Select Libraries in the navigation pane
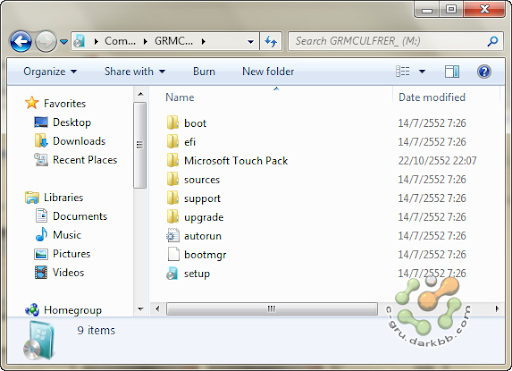 (63, 197)
